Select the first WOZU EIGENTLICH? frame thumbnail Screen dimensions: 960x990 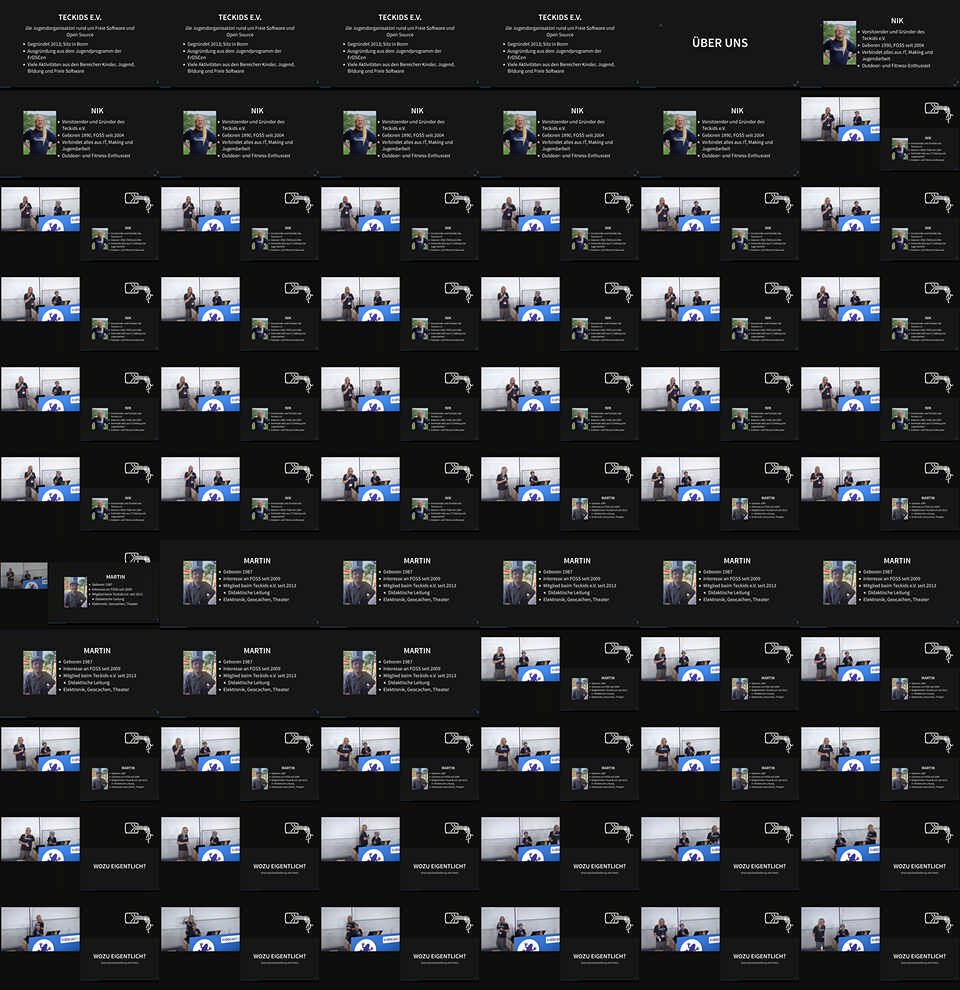coord(80,854)
